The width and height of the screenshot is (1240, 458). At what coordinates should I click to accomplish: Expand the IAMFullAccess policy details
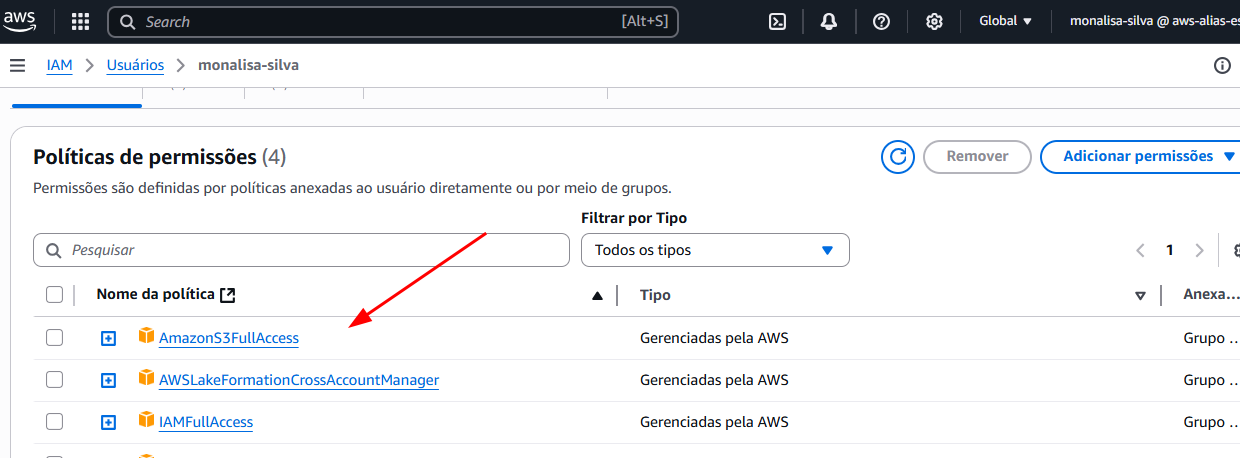108,422
